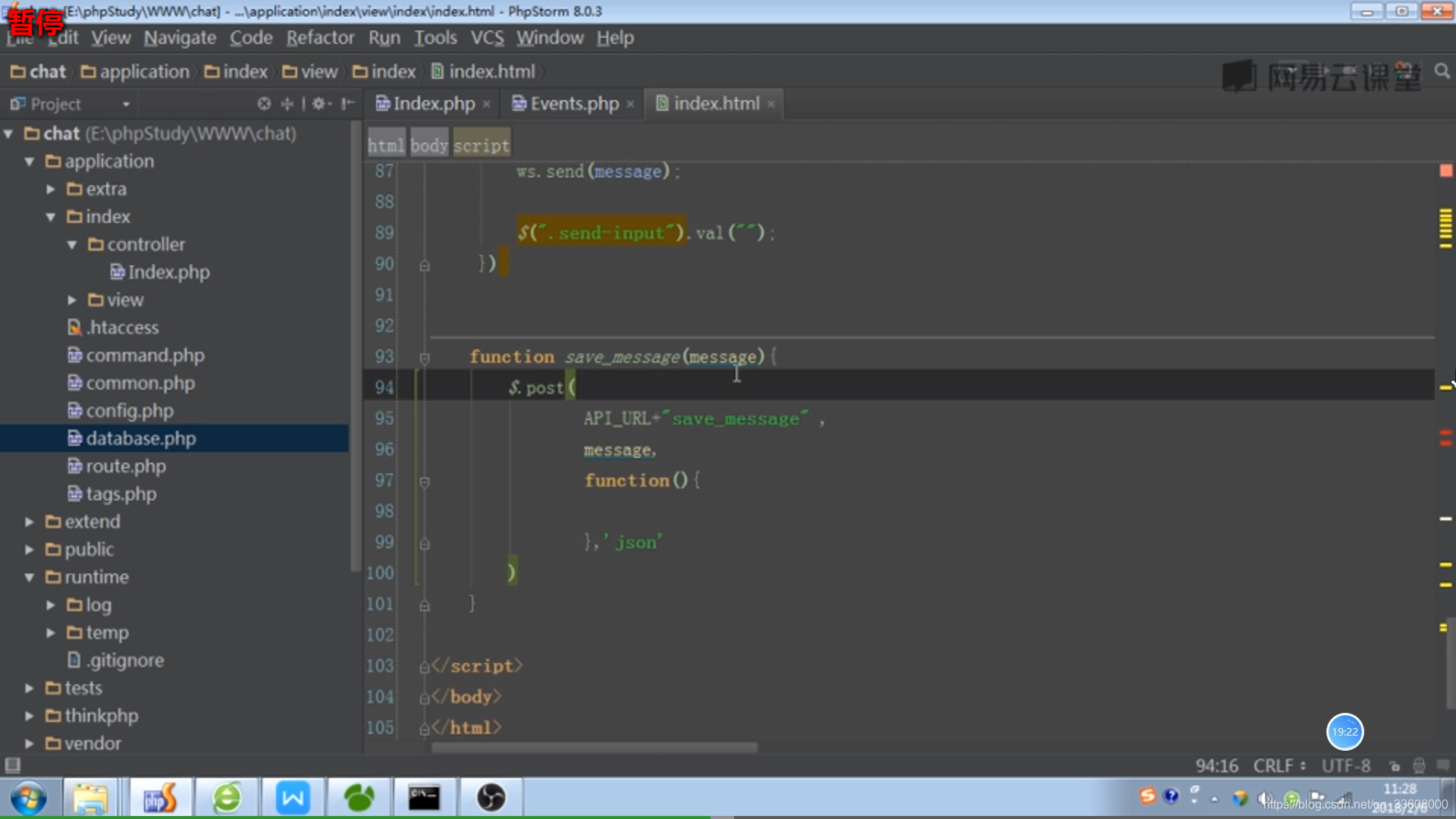1456x819 pixels.
Task: Toggle the line 93 function fold indicator
Action: (x=423, y=358)
